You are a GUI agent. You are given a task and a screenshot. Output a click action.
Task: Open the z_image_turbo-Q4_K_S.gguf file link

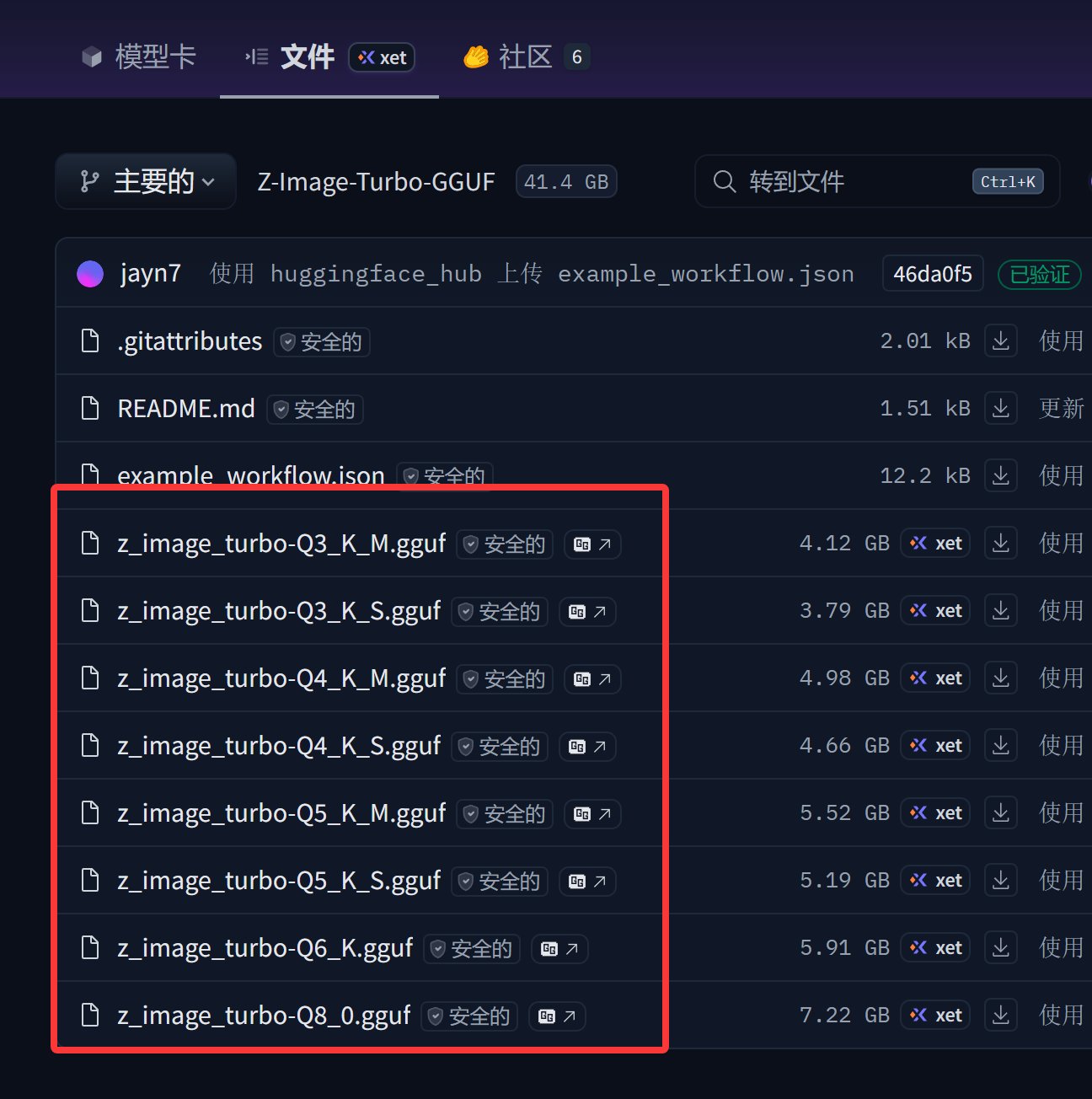(x=279, y=746)
